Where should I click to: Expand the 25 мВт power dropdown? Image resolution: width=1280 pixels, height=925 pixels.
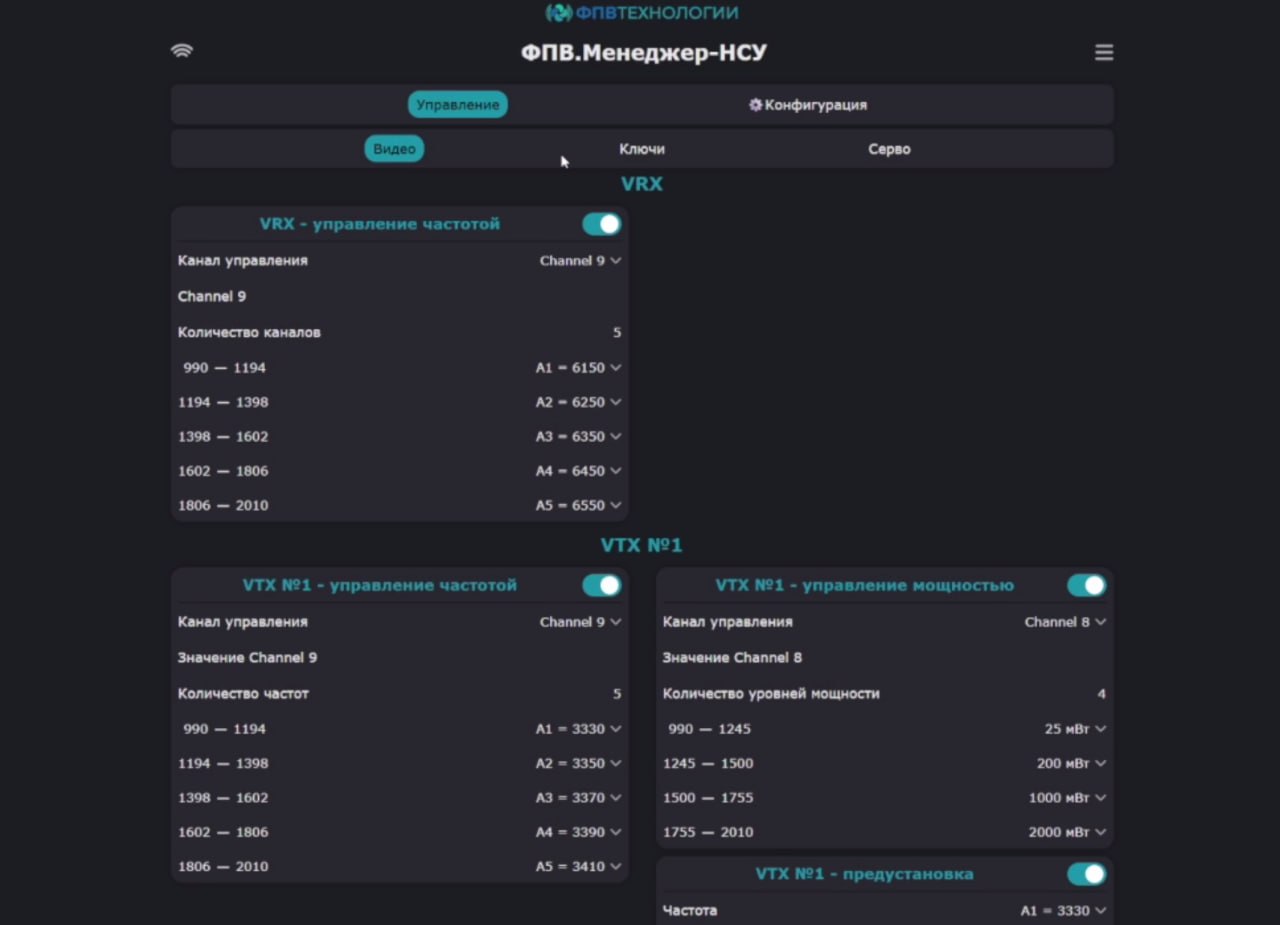pos(1075,729)
